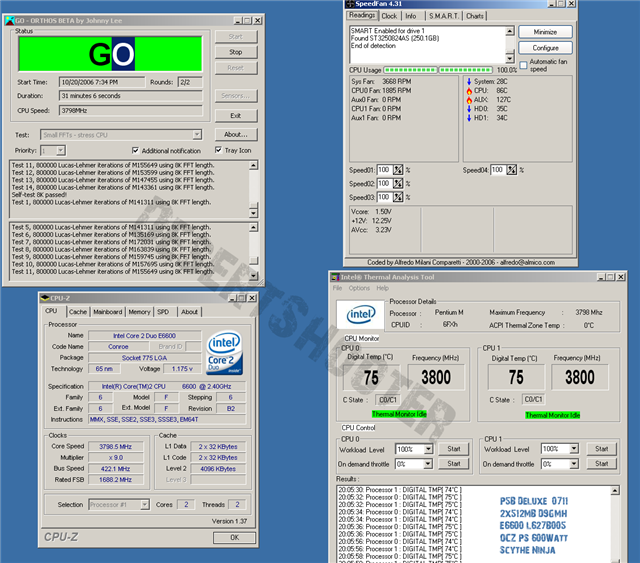The height and width of the screenshot is (563, 640).
Task: Click upper ORTHOS log scrollbar down arrow
Action: click(253, 213)
